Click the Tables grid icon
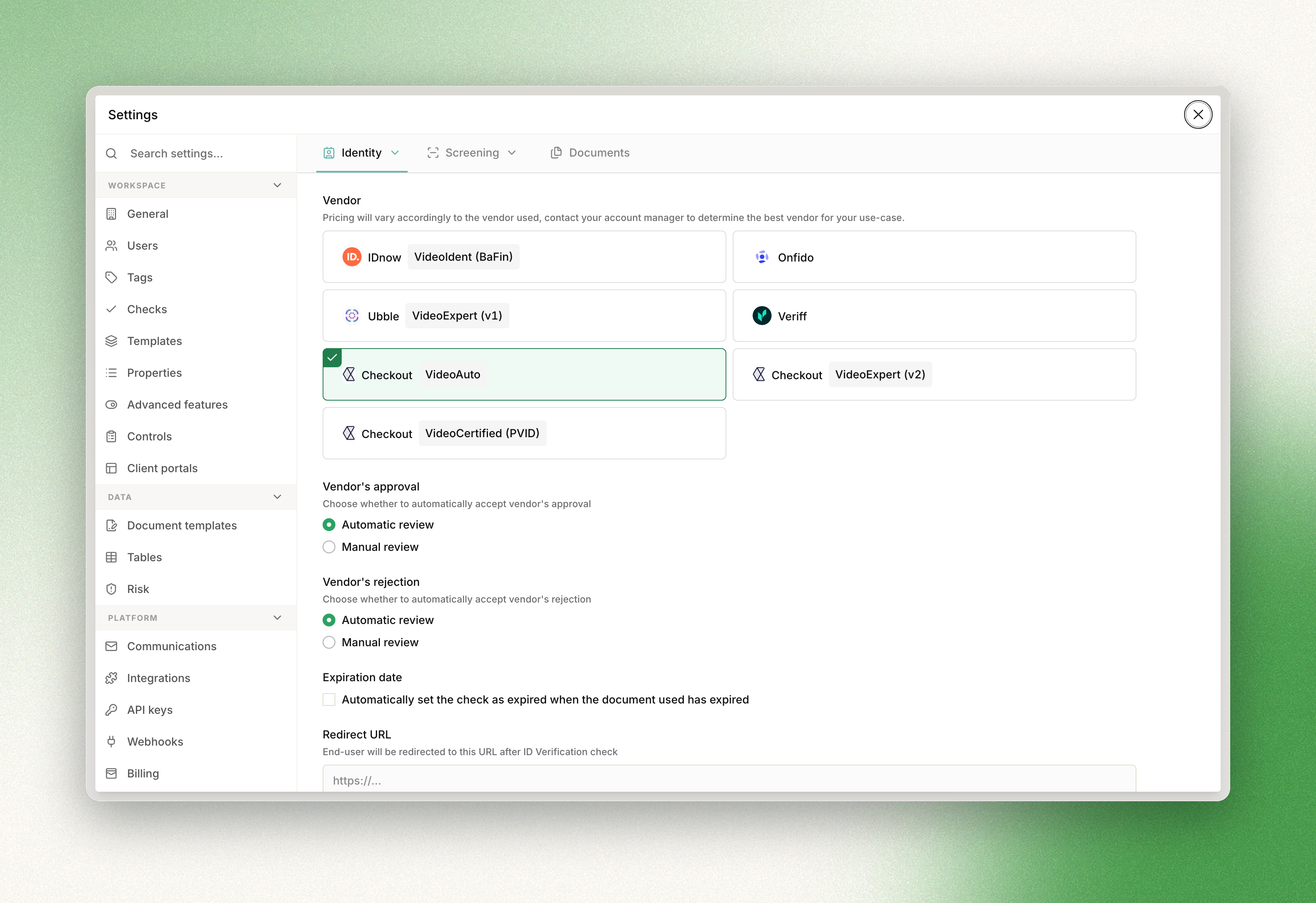This screenshot has width=1316, height=903. click(x=112, y=558)
